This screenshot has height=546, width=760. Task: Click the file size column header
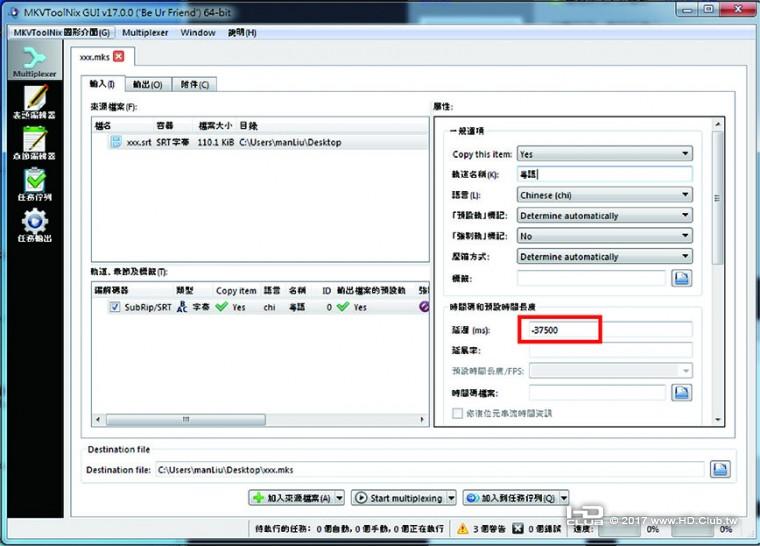point(215,126)
